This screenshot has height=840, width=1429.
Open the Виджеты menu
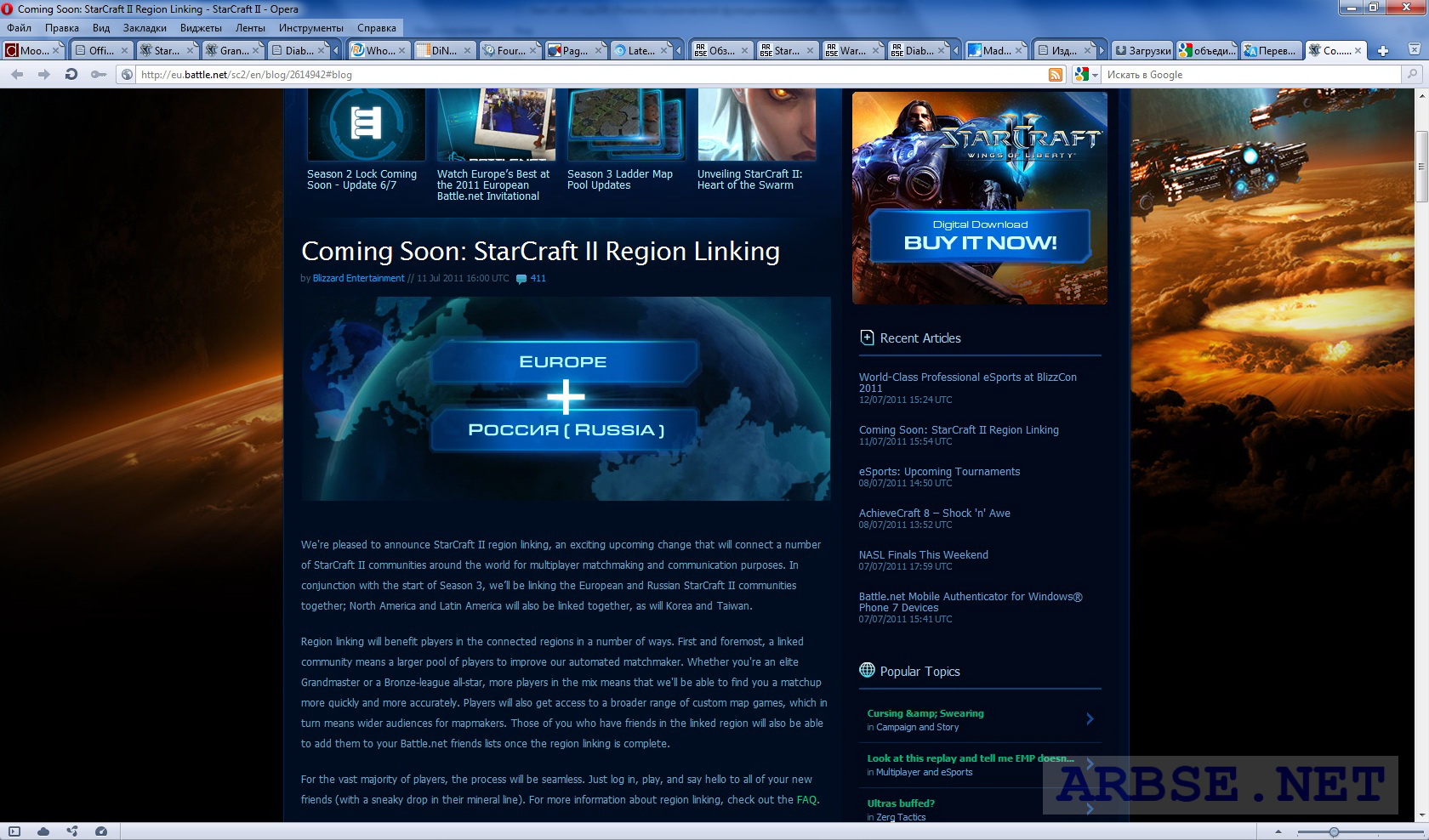tap(202, 28)
